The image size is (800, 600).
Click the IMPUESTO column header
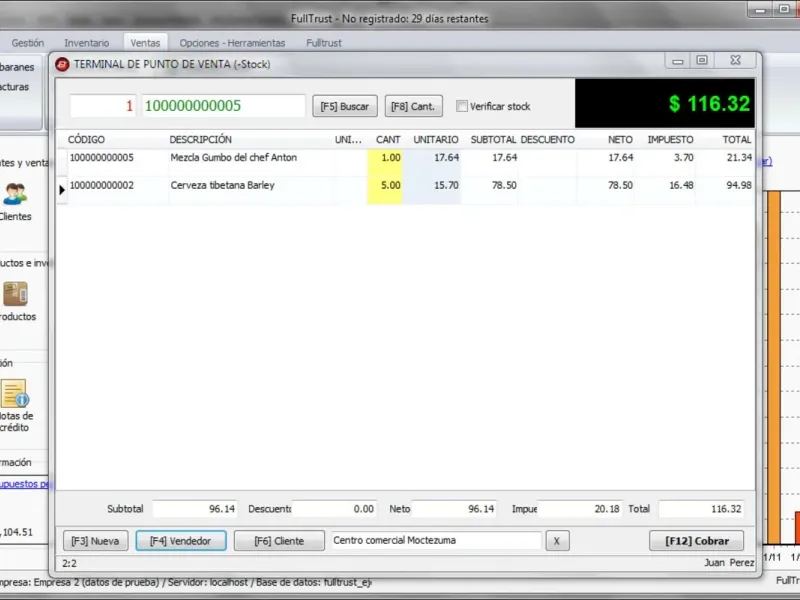(670, 139)
